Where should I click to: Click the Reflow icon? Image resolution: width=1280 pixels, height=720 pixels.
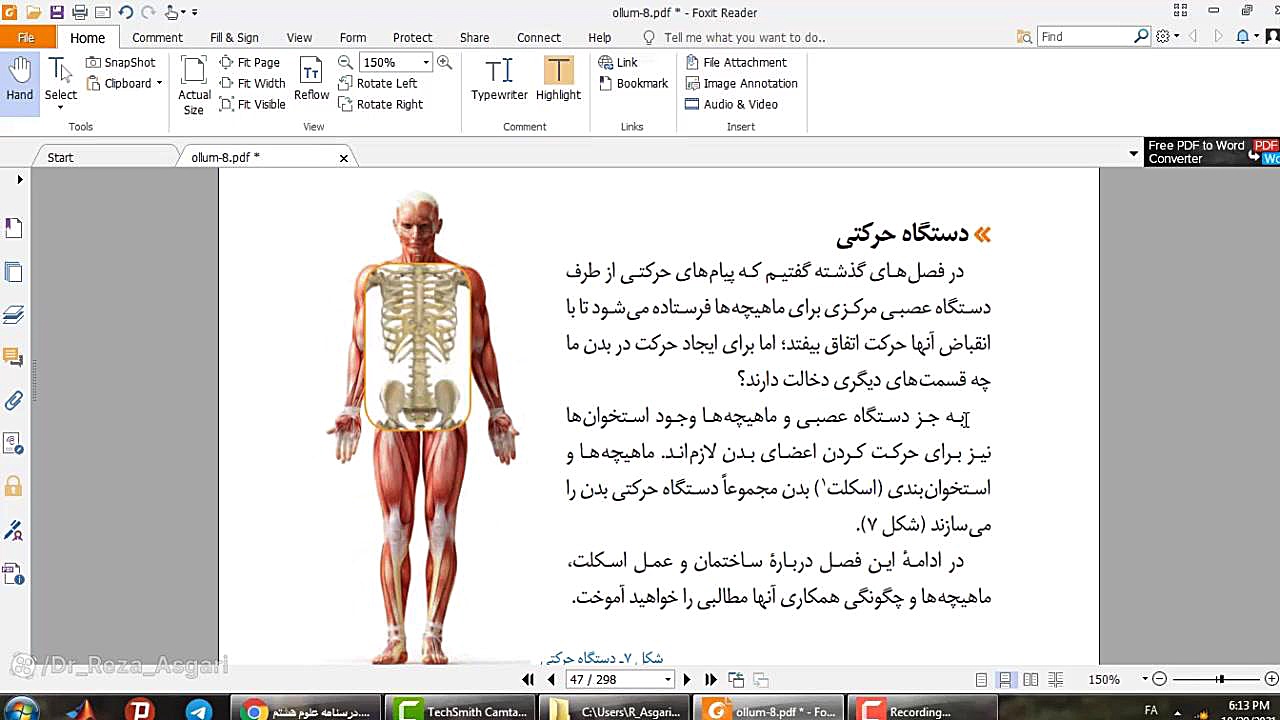tap(311, 80)
